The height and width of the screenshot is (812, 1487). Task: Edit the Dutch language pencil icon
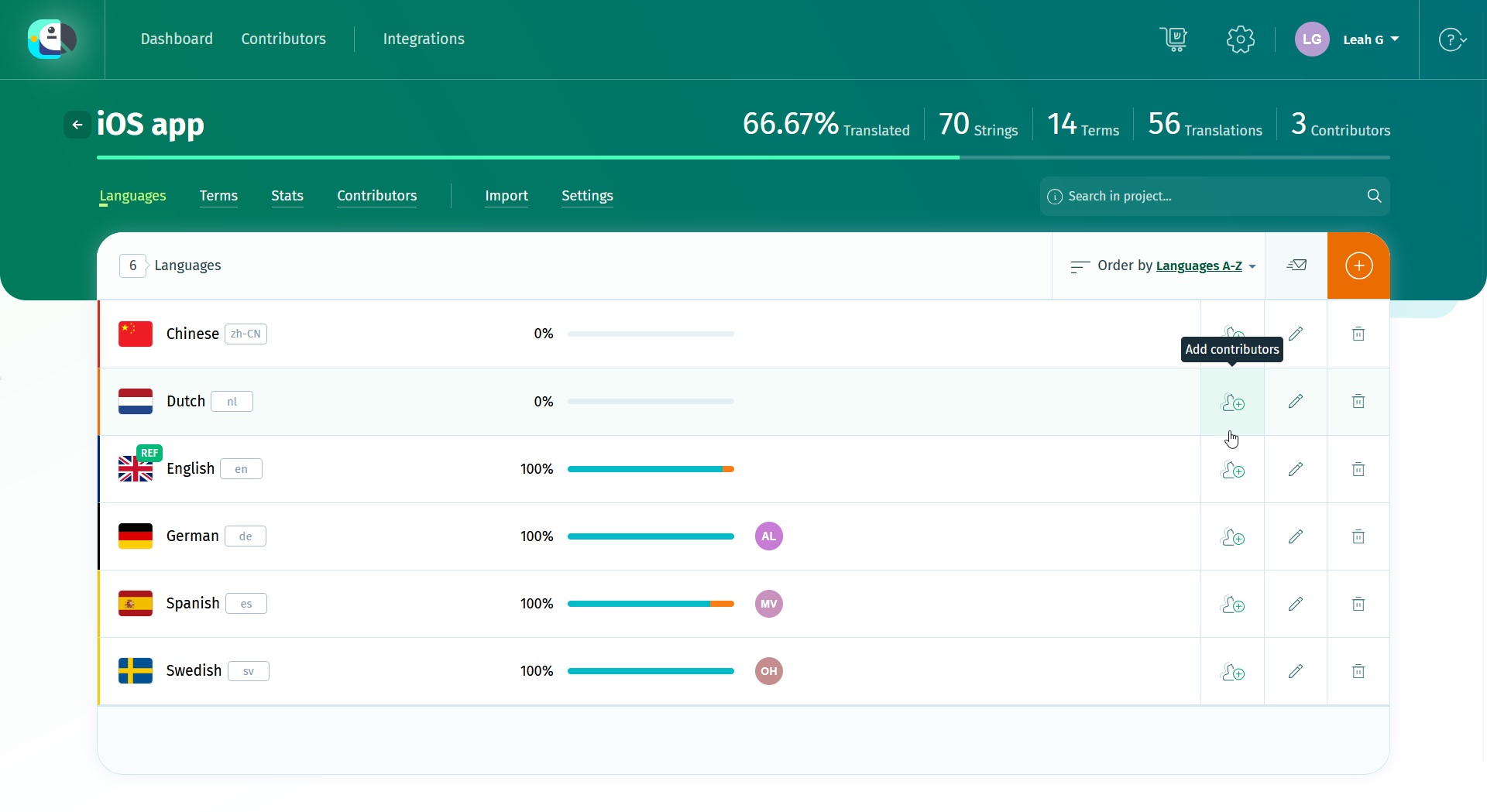1296,401
